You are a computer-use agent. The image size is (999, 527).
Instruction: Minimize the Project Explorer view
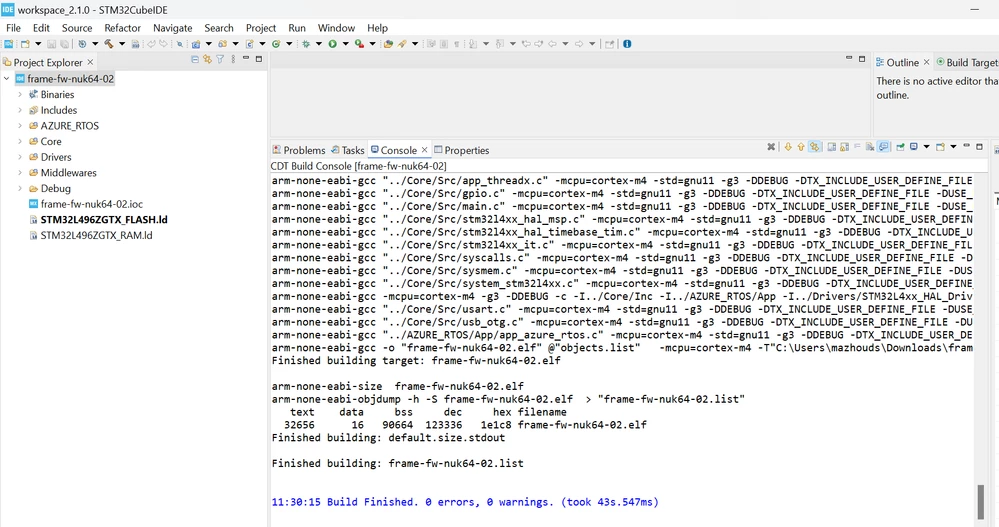(246, 58)
